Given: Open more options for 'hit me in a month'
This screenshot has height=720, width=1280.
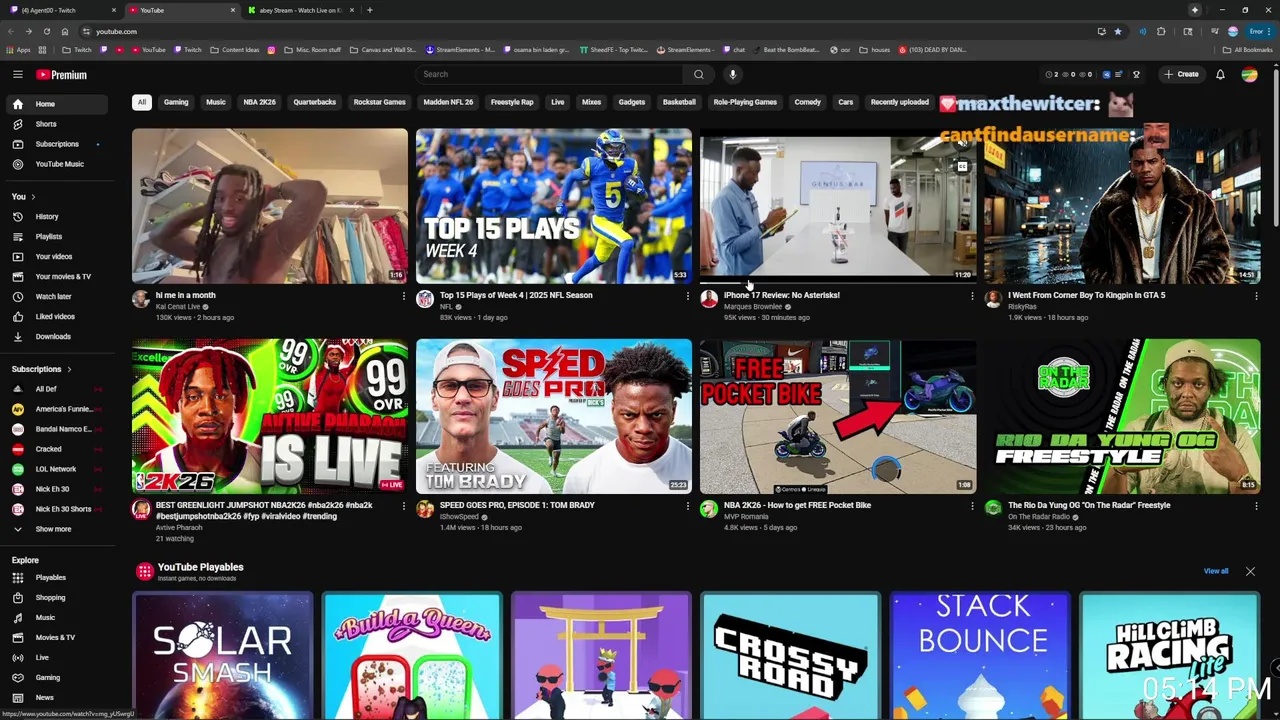Looking at the screenshot, I should pos(404,296).
